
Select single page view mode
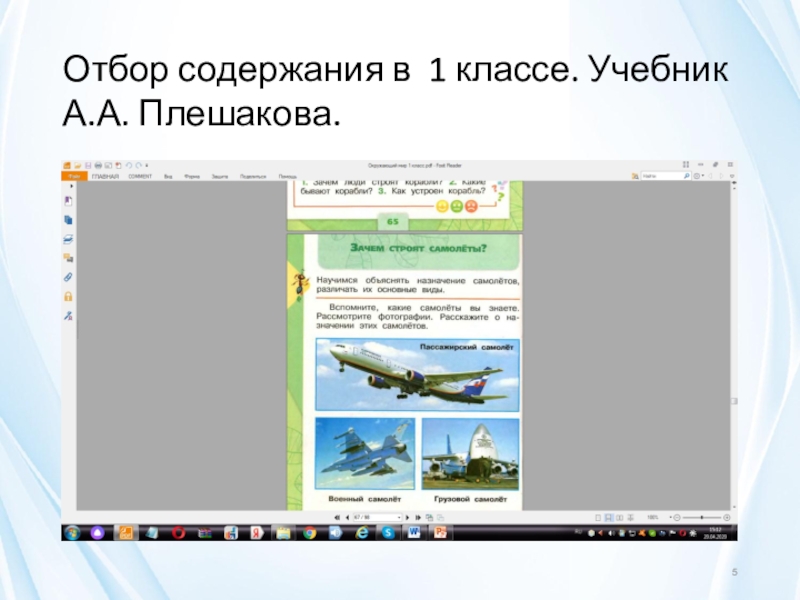tap(598, 517)
